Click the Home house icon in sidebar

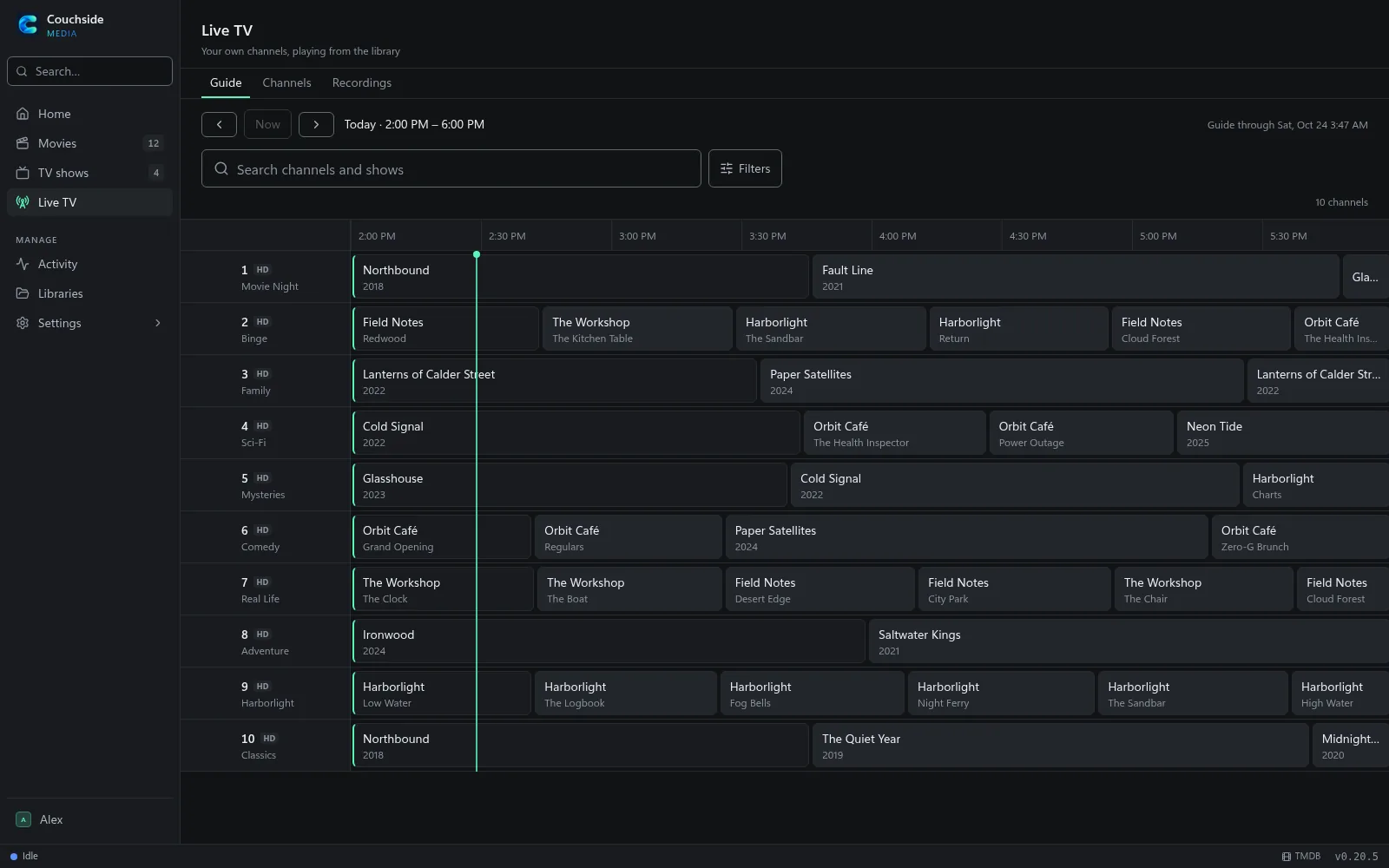(23, 114)
